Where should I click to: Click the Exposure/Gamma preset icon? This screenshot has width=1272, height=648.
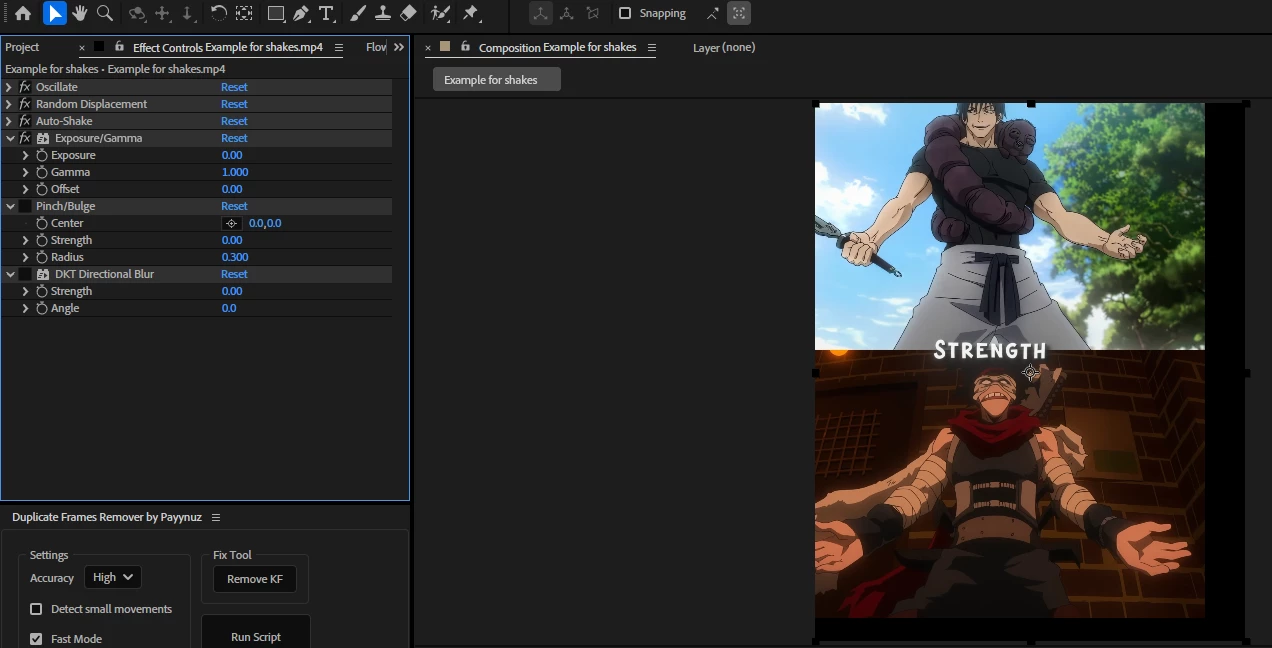(43, 138)
